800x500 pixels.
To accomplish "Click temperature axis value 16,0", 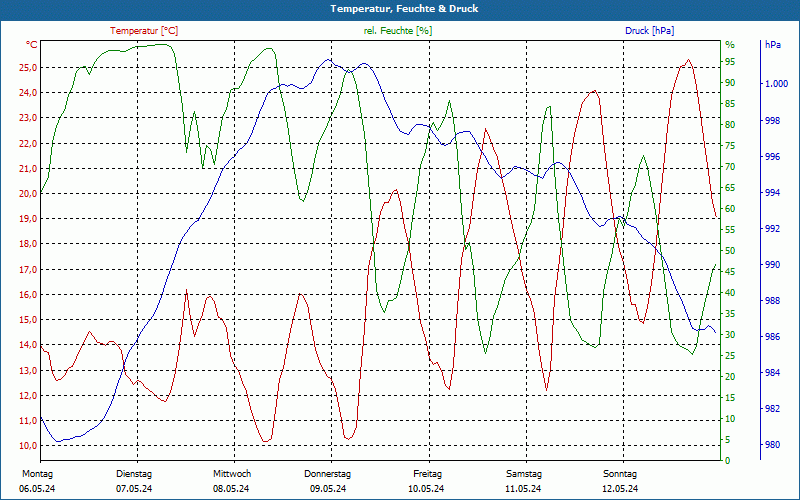I will [29, 294].
